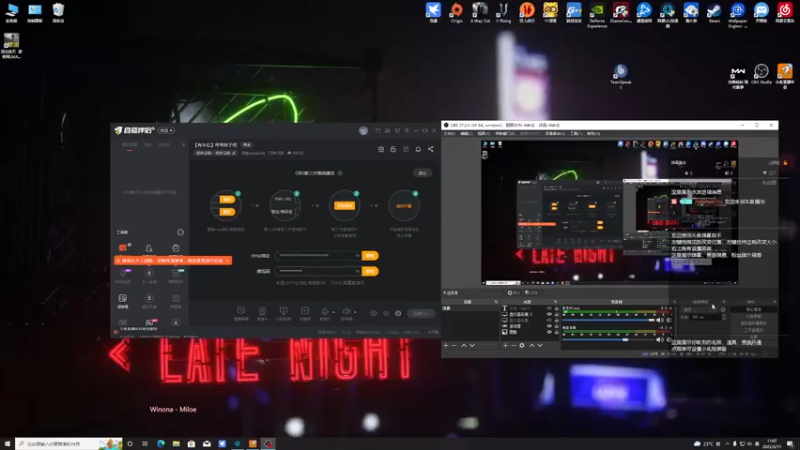
Task: Click the round toolbox icon beside the tools heading
Action: click(180, 232)
